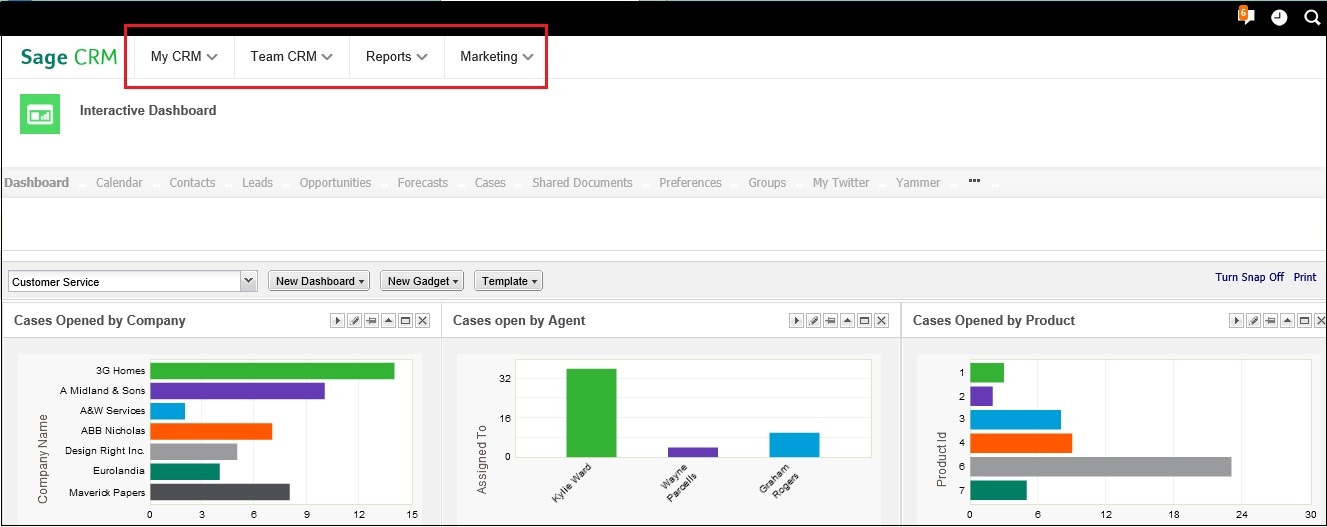Click the A Midland & Sons bar
This screenshot has width=1327, height=527.
pyautogui.click(x=237, y=391)
